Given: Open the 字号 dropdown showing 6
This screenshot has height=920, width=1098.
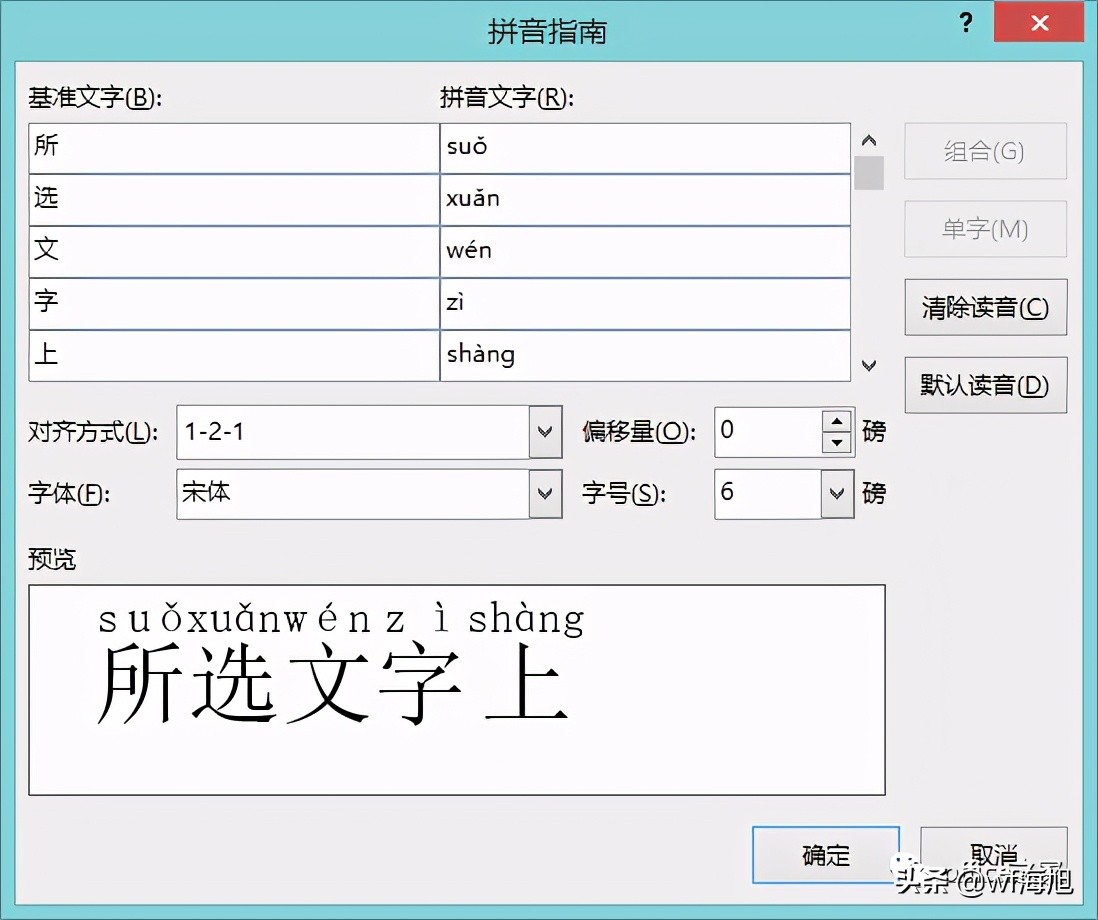Looking at the screenshot, I should point(837,493).
